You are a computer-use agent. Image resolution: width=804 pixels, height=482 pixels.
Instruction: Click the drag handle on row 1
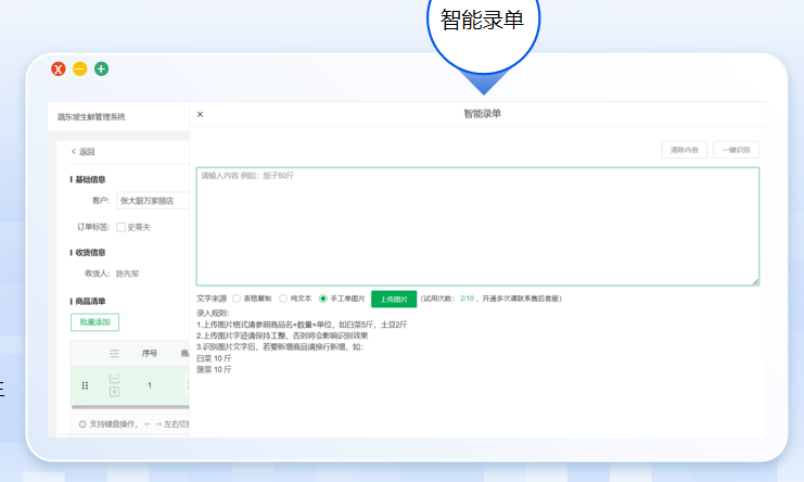[x=85, y=385]
